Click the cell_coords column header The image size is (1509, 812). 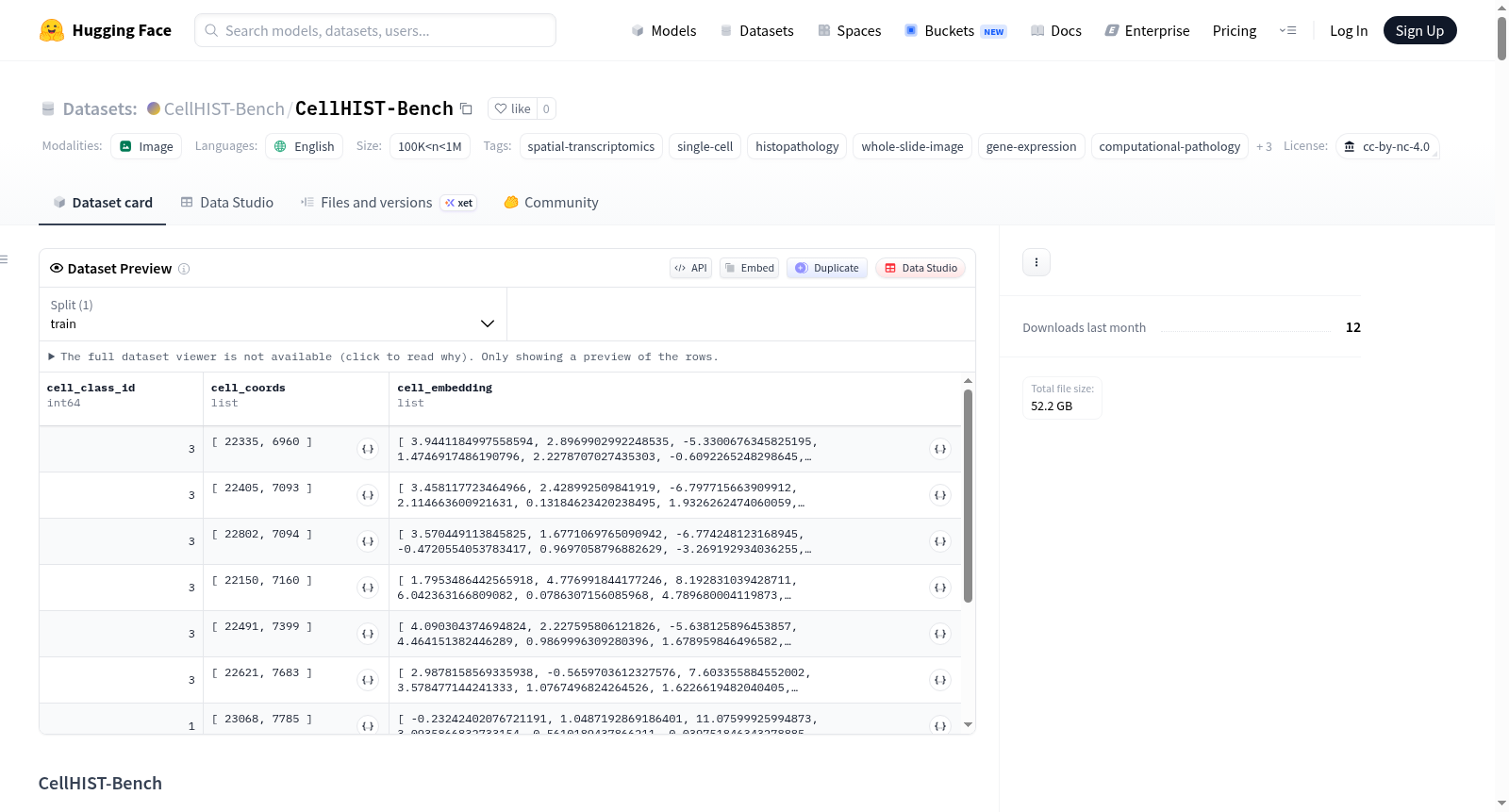296,399
